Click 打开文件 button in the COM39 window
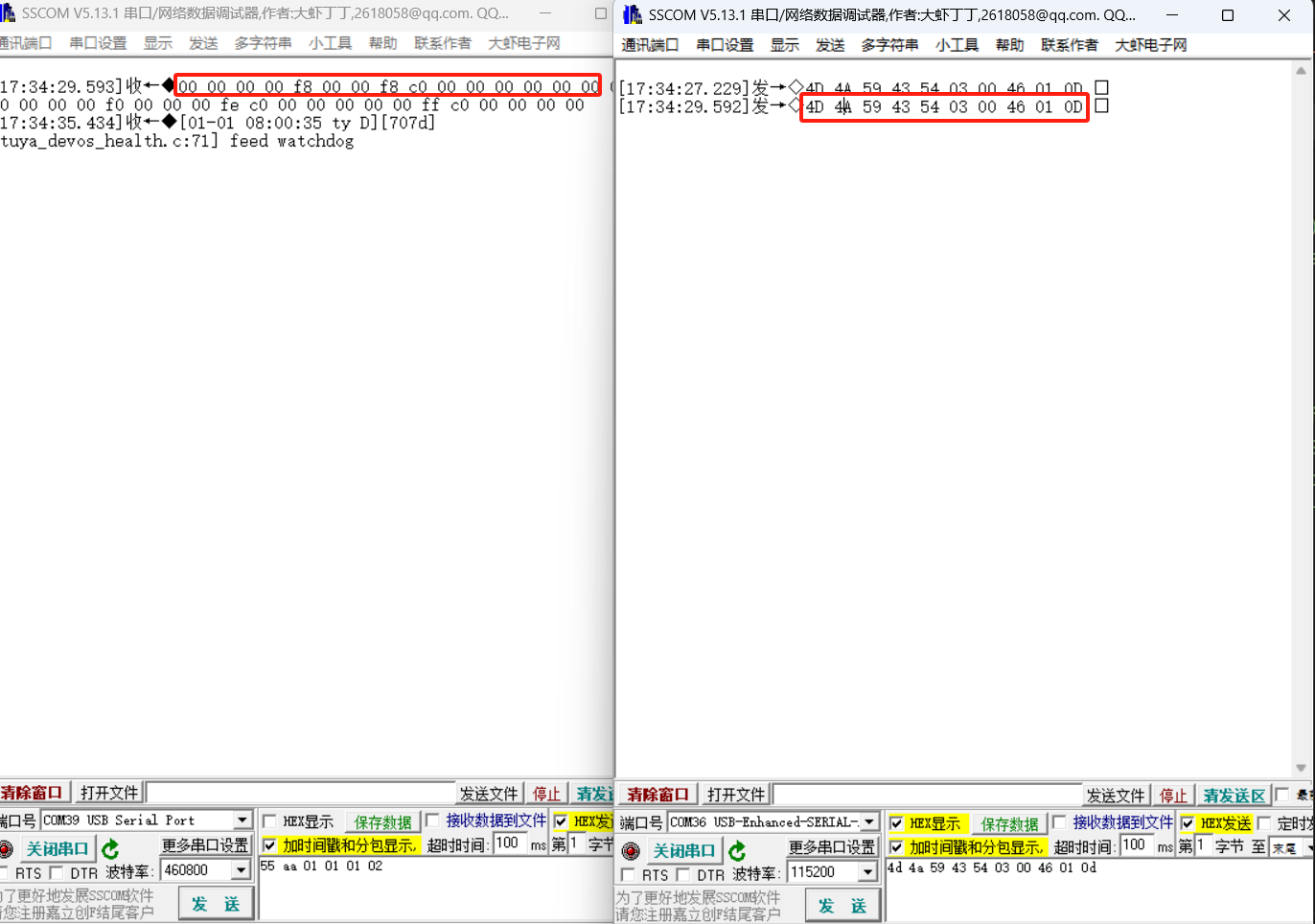 [x=109, y=793]
